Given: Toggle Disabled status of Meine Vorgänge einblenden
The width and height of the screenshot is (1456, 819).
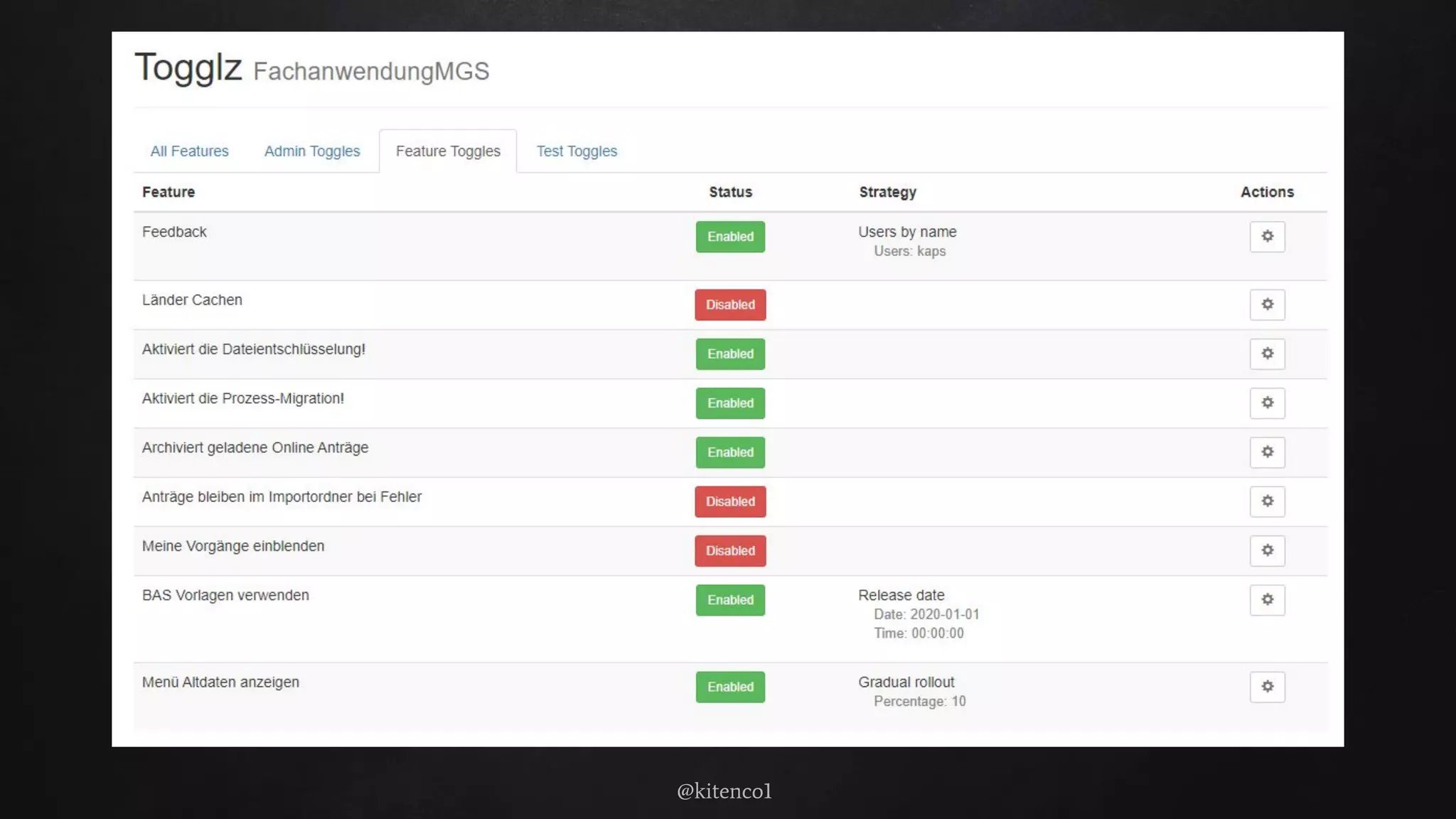Looking at the screenshot, I should pyautogui.click(x=730, y=551).
